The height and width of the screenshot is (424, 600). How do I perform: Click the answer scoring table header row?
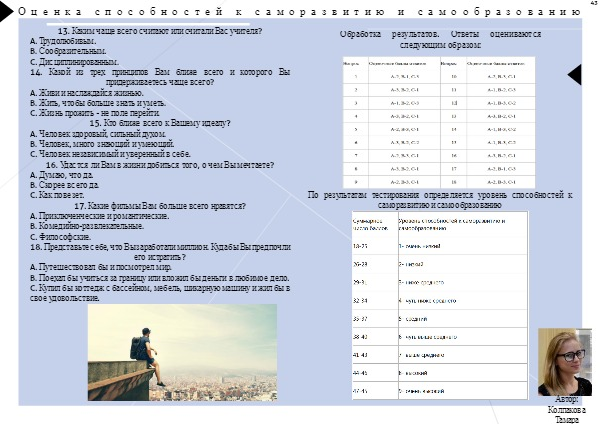(x=440, y=62)
